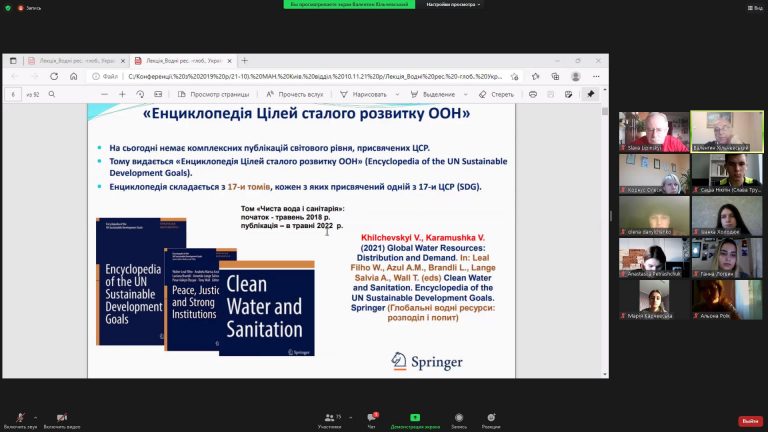
Task: Click the Share Screen icon
Action: tap(415, 418)
